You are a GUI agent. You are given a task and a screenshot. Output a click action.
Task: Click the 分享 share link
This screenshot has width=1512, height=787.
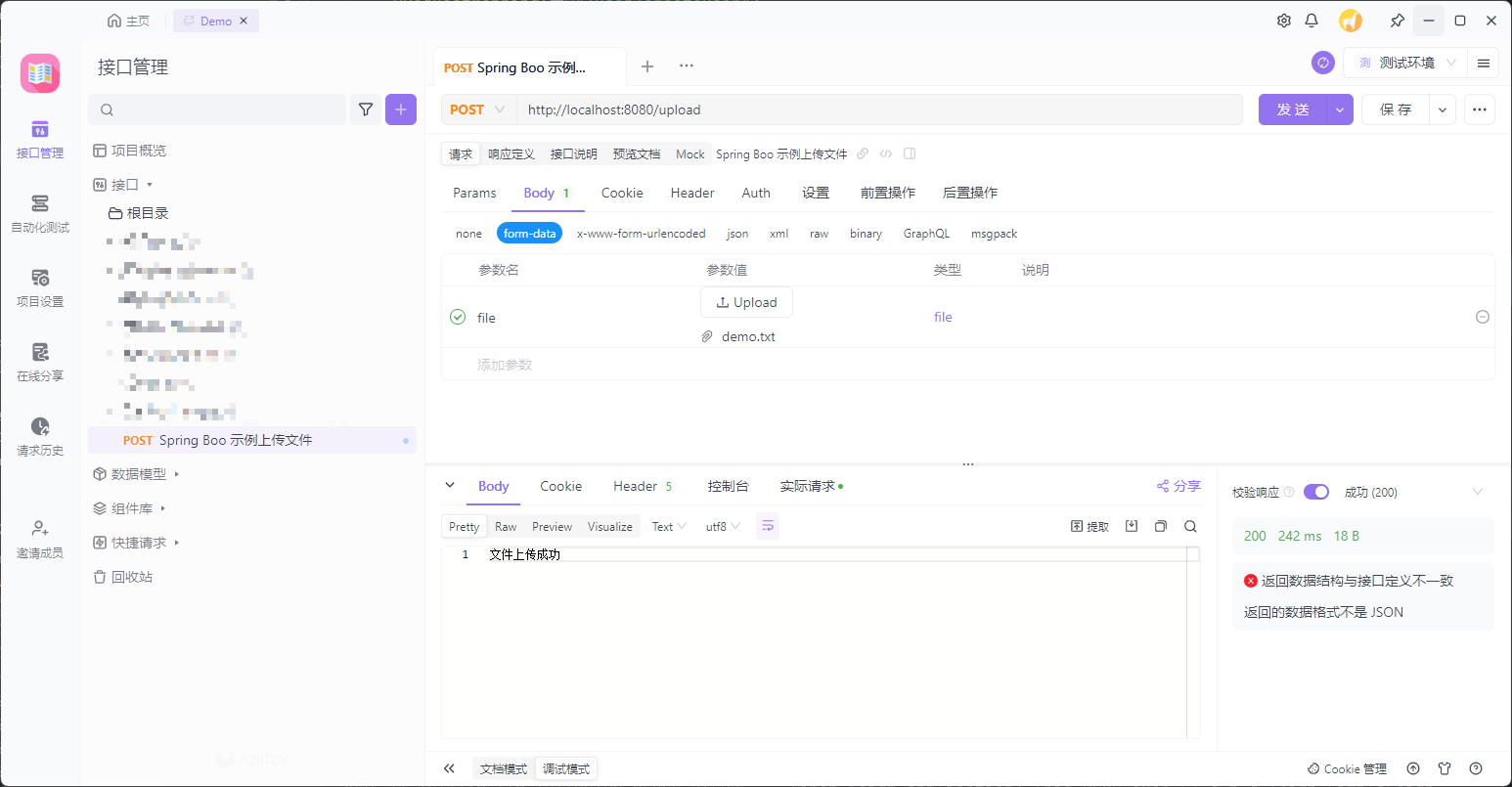click(1178, 486)
